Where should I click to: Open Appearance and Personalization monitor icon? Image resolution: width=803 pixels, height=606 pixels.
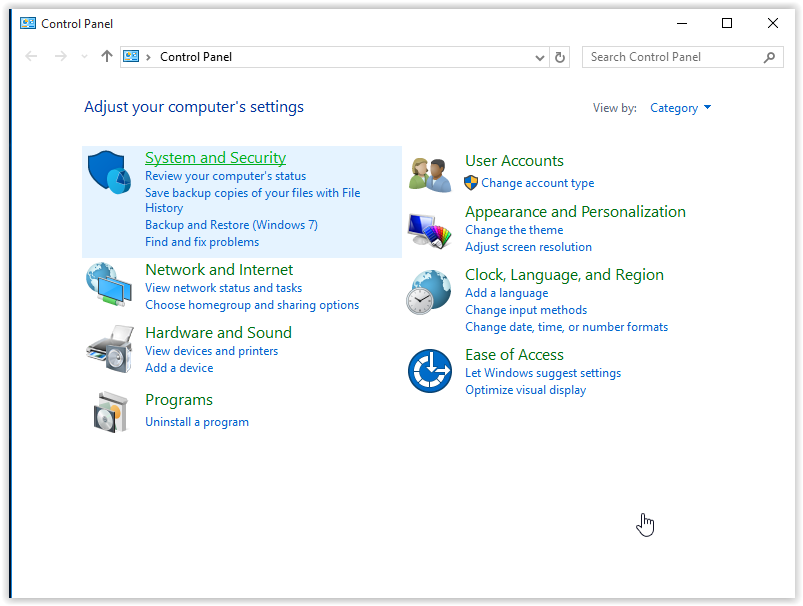click(x=430, y=231)
